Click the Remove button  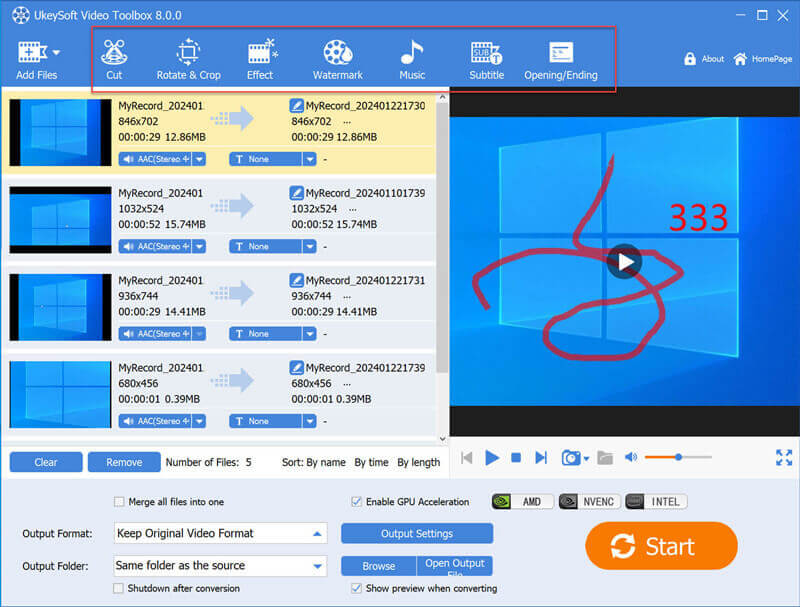[x=124, y=462]
